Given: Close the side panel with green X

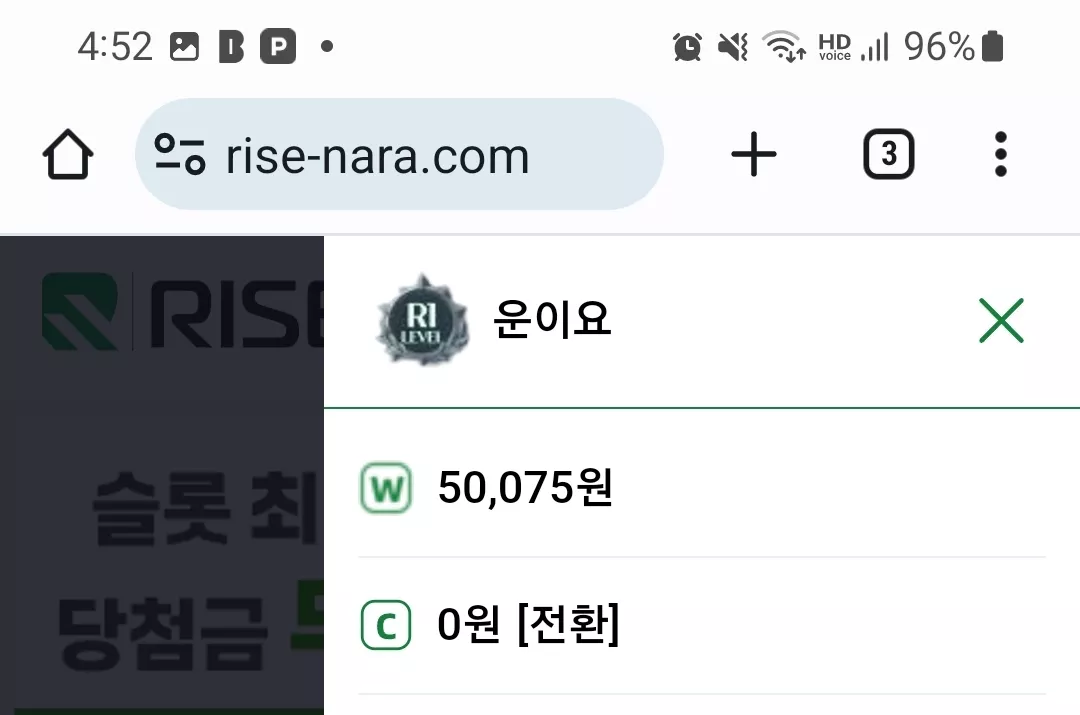Looking at the screenshot, I should (x=1001, y=320).
